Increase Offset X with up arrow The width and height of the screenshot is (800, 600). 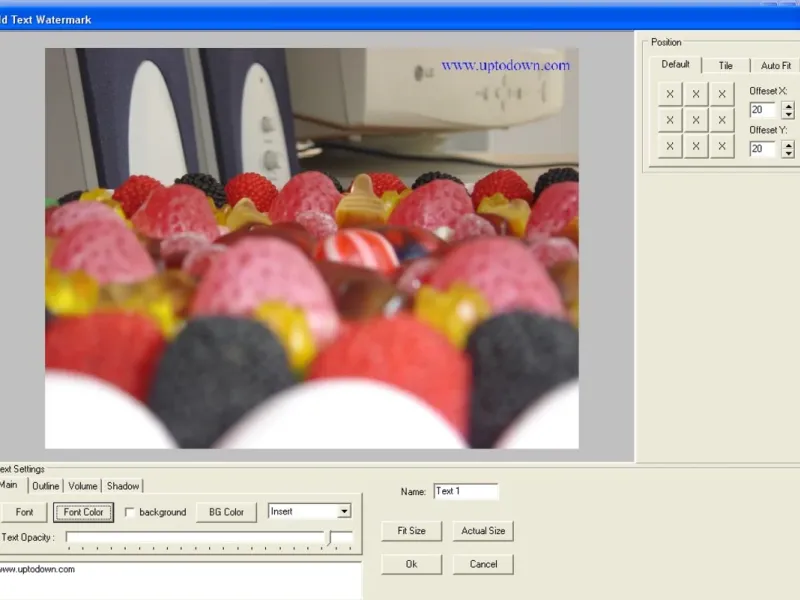pos(789,106)
